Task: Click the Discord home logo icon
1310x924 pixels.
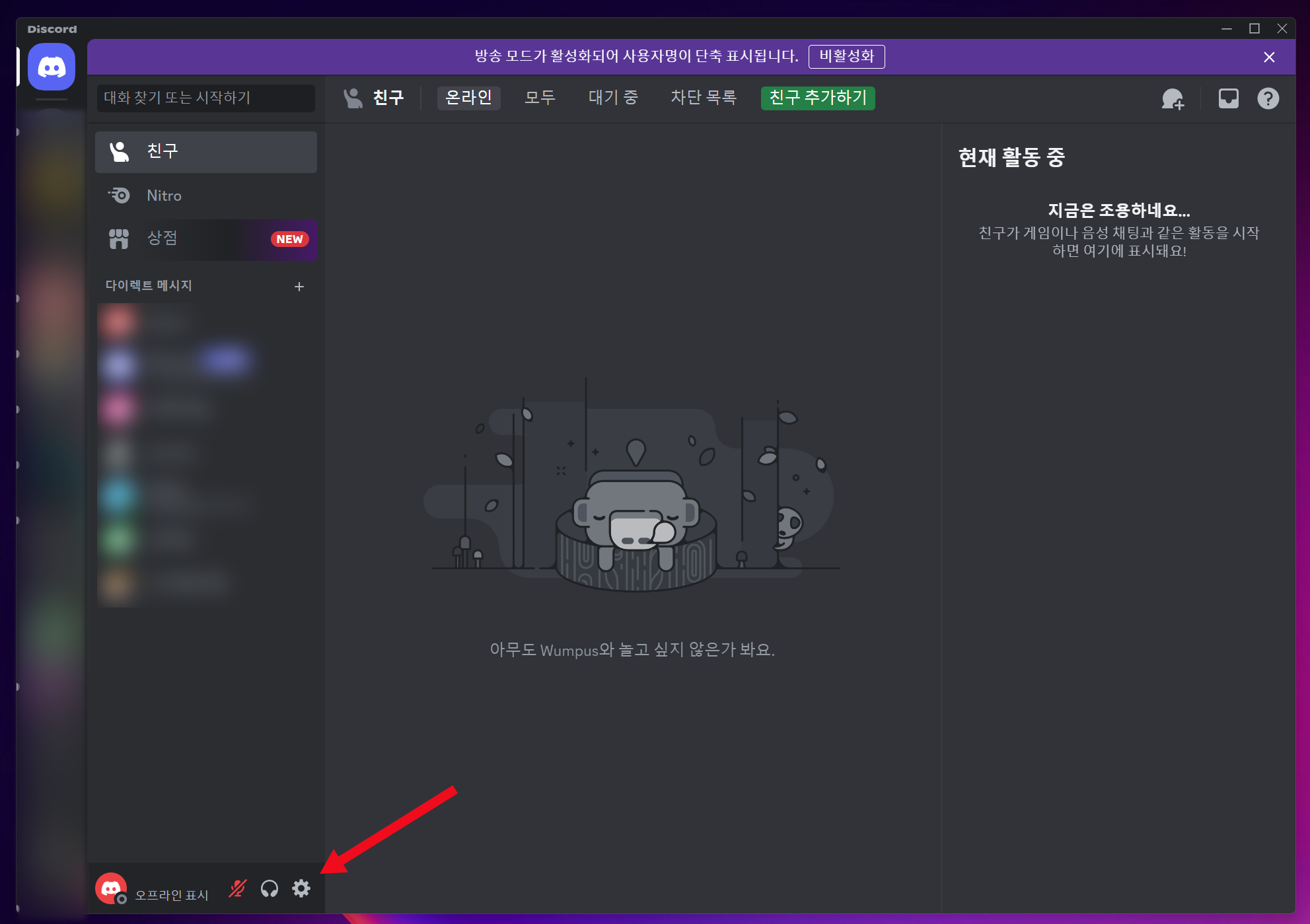Action: 52,67
